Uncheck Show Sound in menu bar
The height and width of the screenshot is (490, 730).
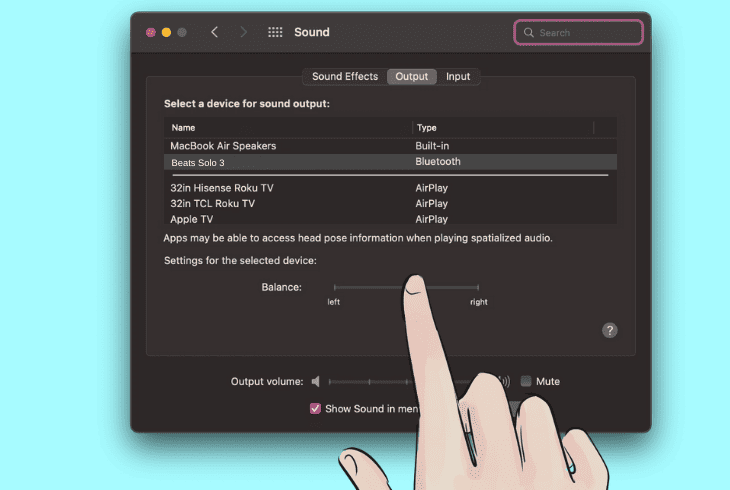pos(315,408)
